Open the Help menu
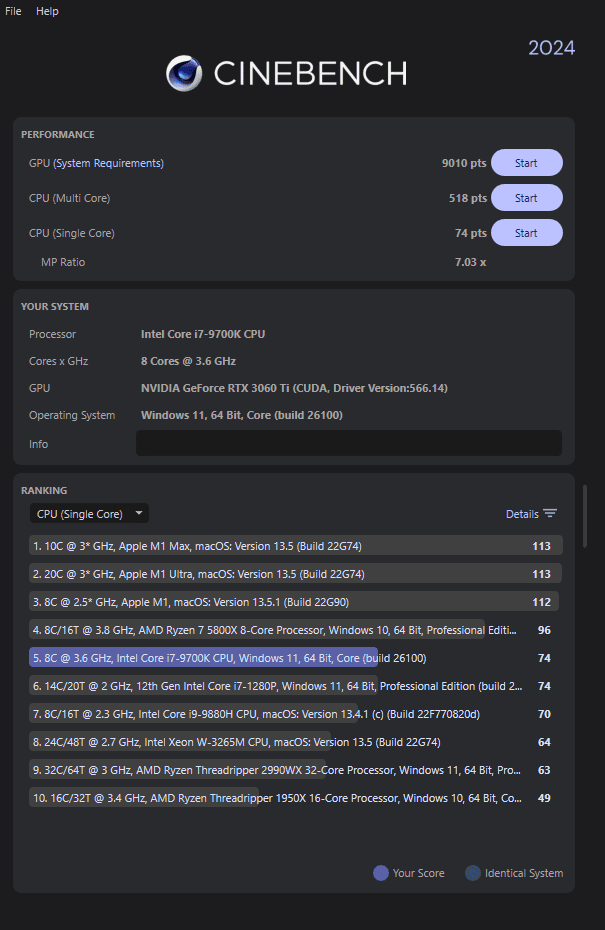 pyautogui.click(x=47, y=11)
